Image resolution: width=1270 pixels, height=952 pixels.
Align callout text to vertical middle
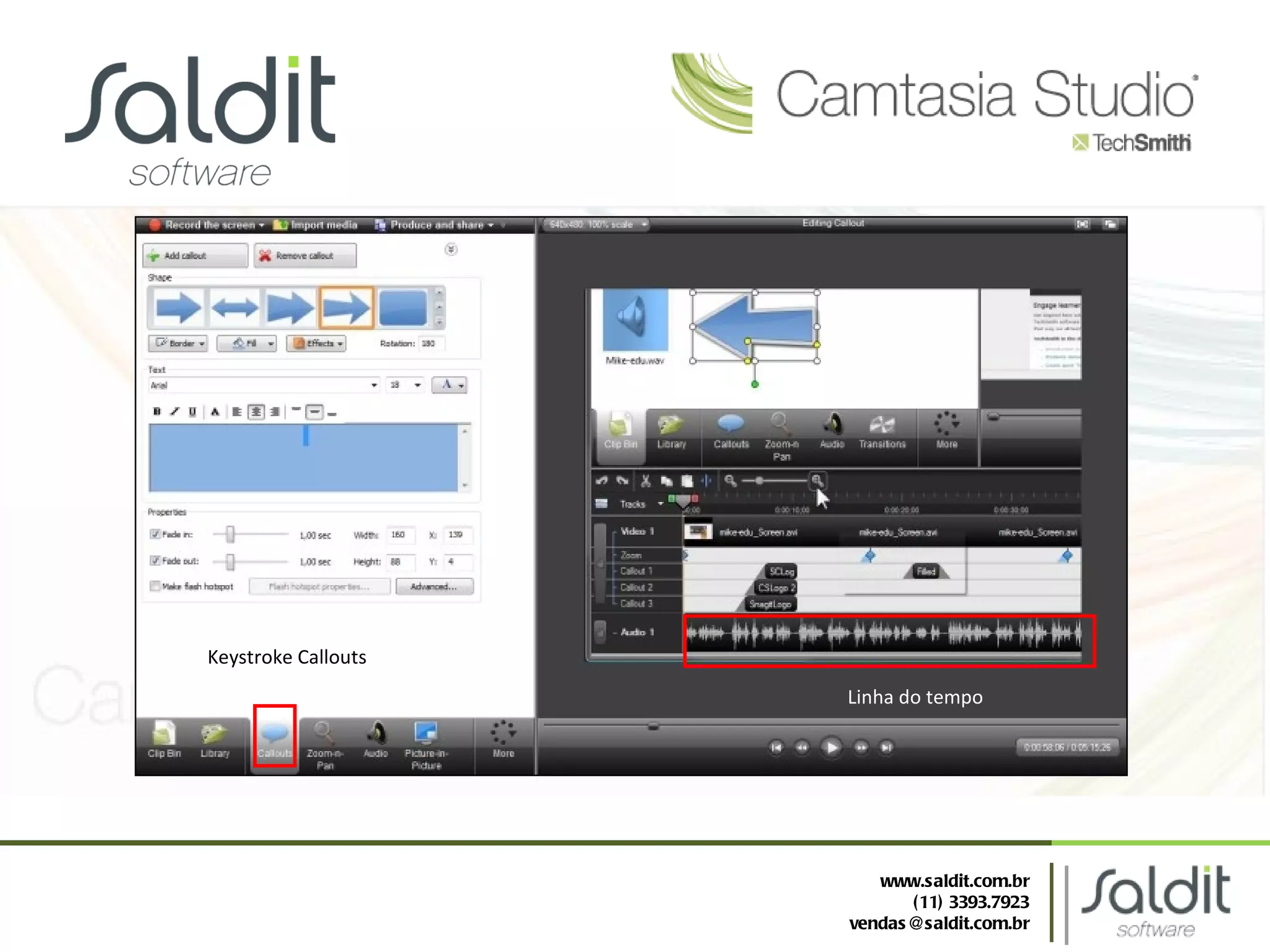[314, 412]
